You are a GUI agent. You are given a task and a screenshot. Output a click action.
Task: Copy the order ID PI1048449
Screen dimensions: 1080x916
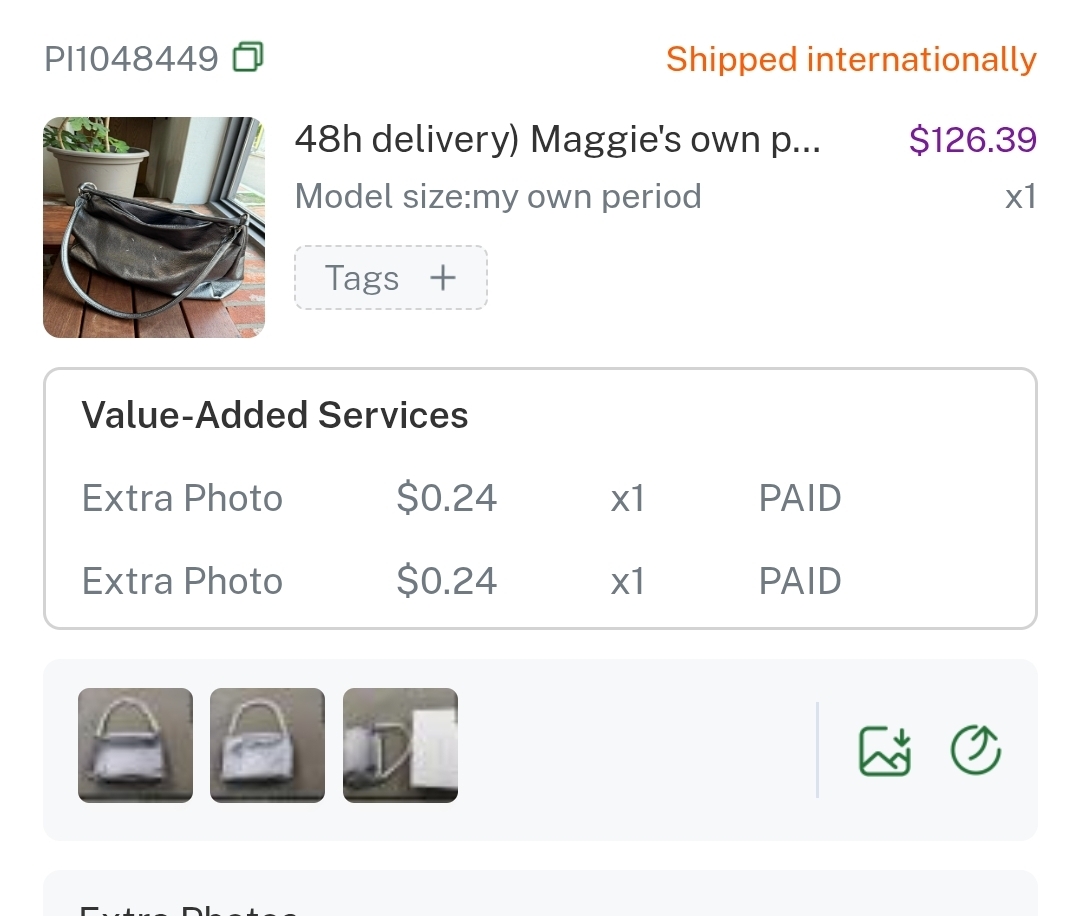click(247, 58)
